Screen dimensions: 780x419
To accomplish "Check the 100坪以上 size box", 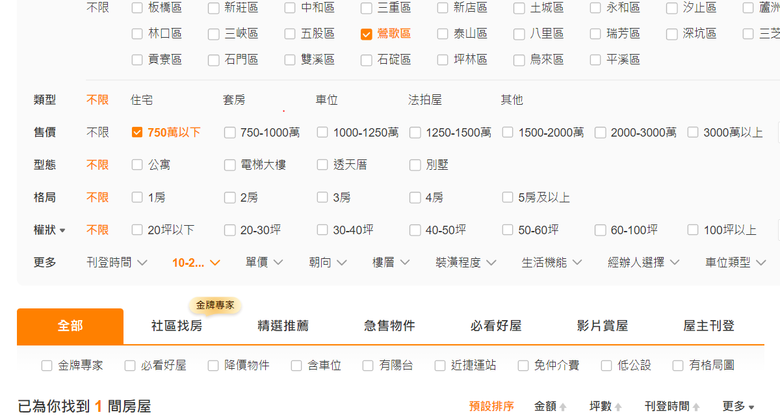I will 692,230.
